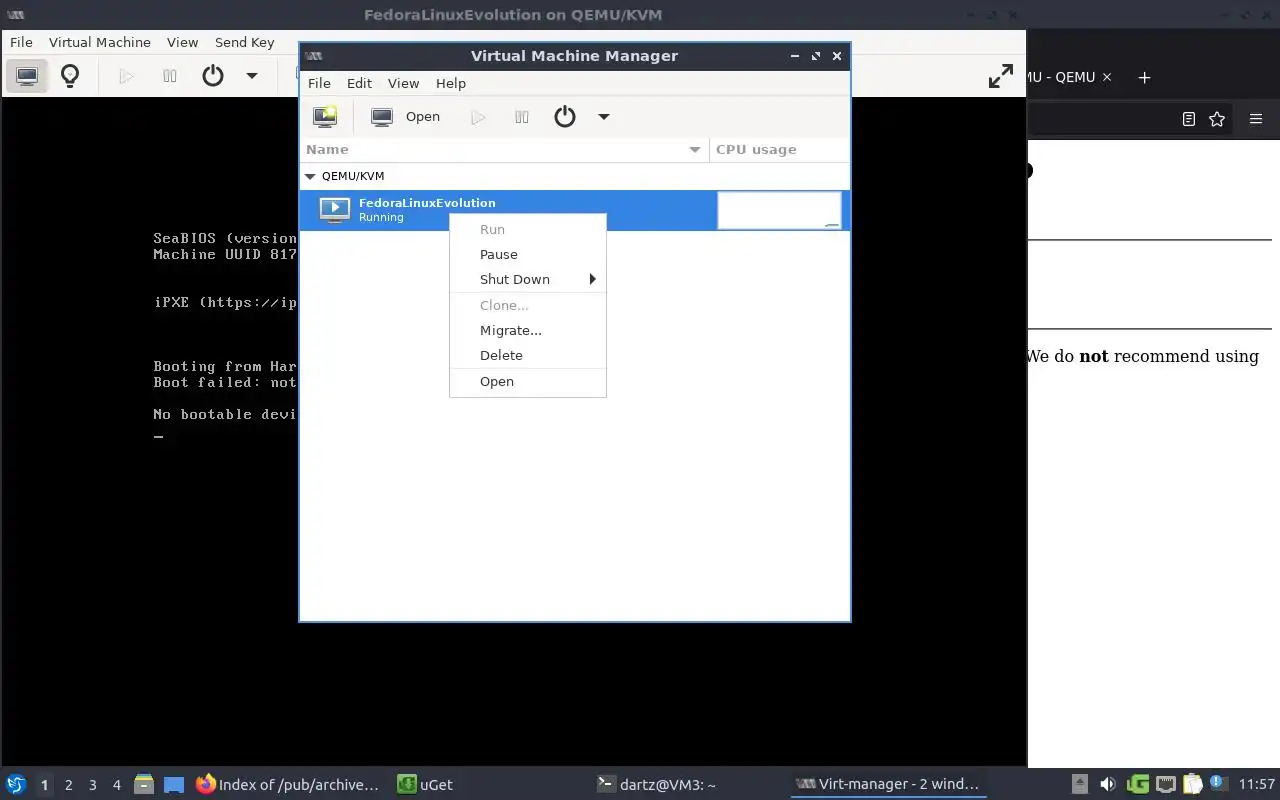
Task: Click the disabled Run entry in context menu
Action: coord(527,229)
